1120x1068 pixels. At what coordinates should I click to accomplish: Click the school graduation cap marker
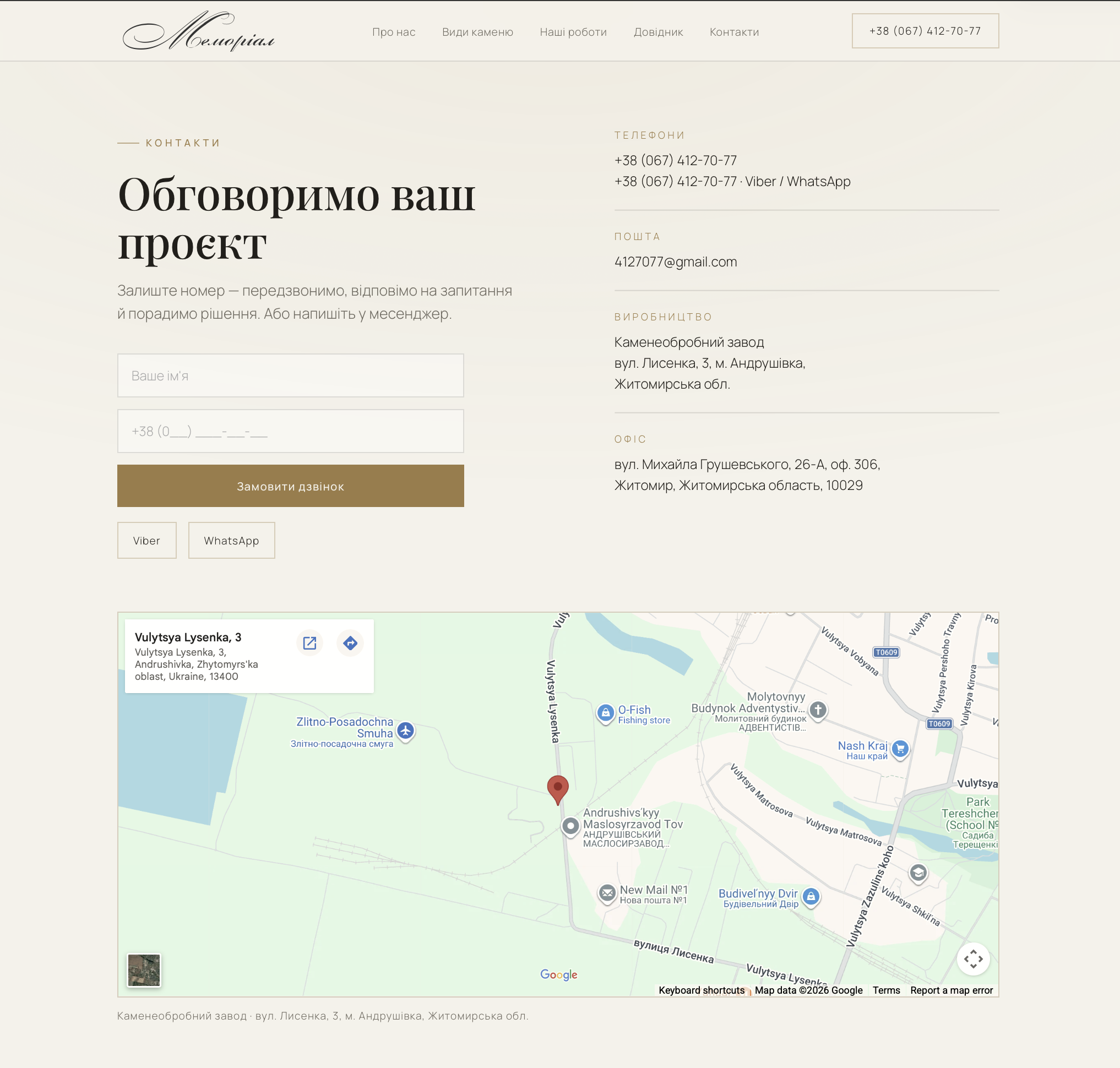pyautogui.click(x=918, y=873)
